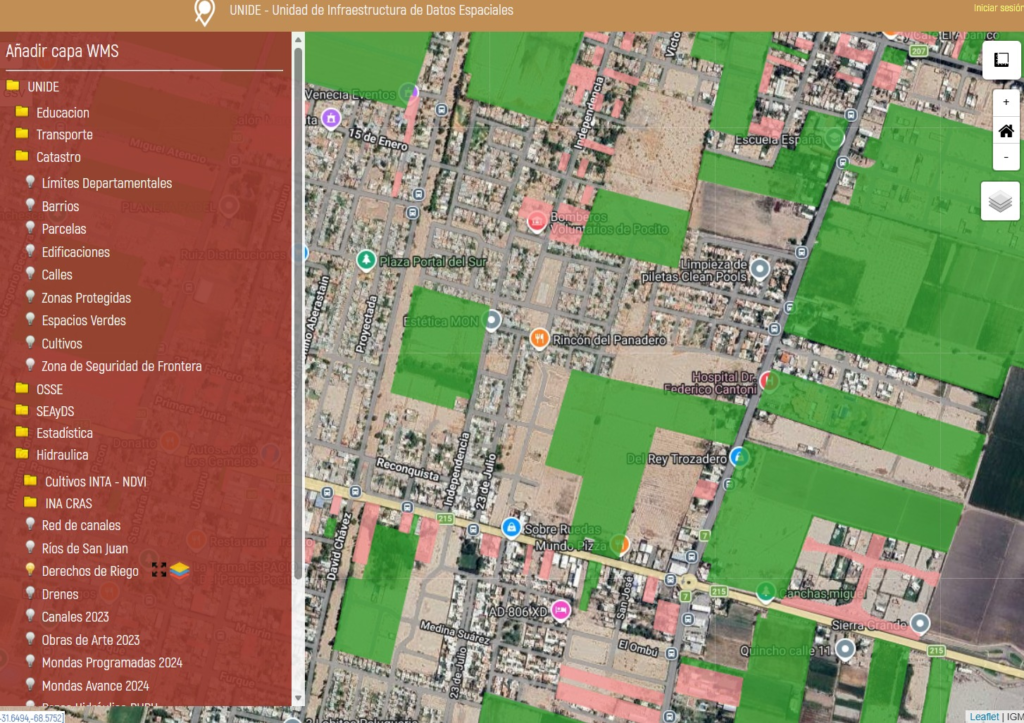The image size is (1024, 723).
Task: Open the Derechos de Riego layer stack icon
Action: click(179, 570)
